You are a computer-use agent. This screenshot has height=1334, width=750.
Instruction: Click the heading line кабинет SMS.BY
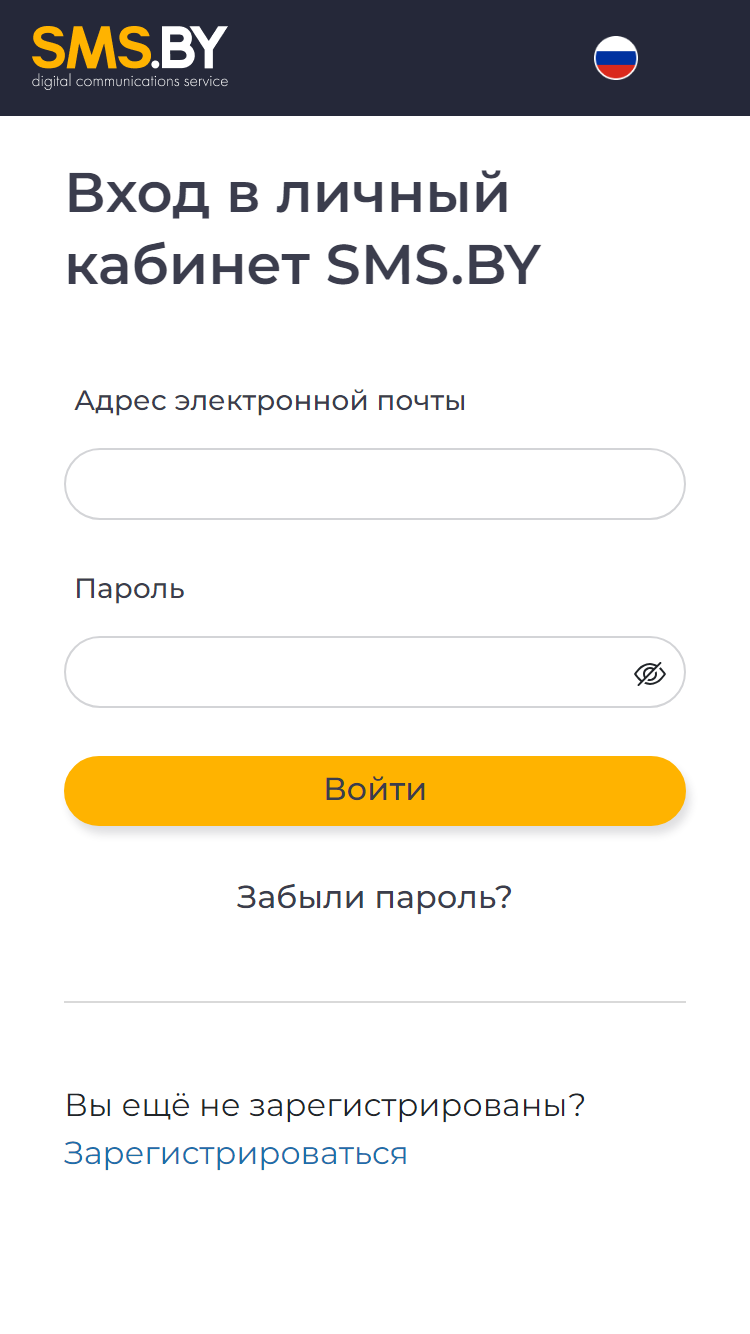(303, 266)
